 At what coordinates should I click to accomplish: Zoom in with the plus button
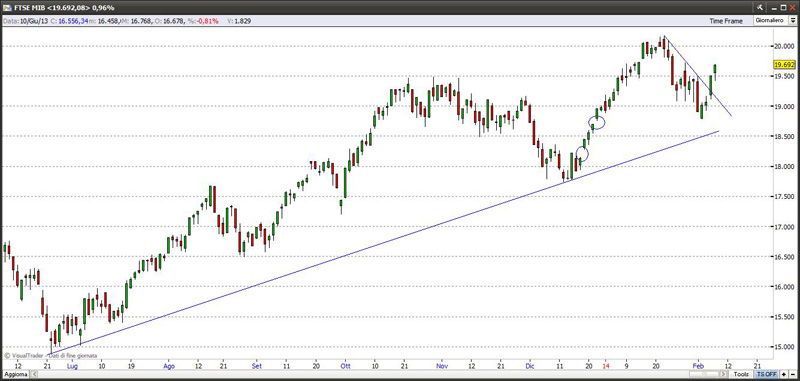(784, 374)
